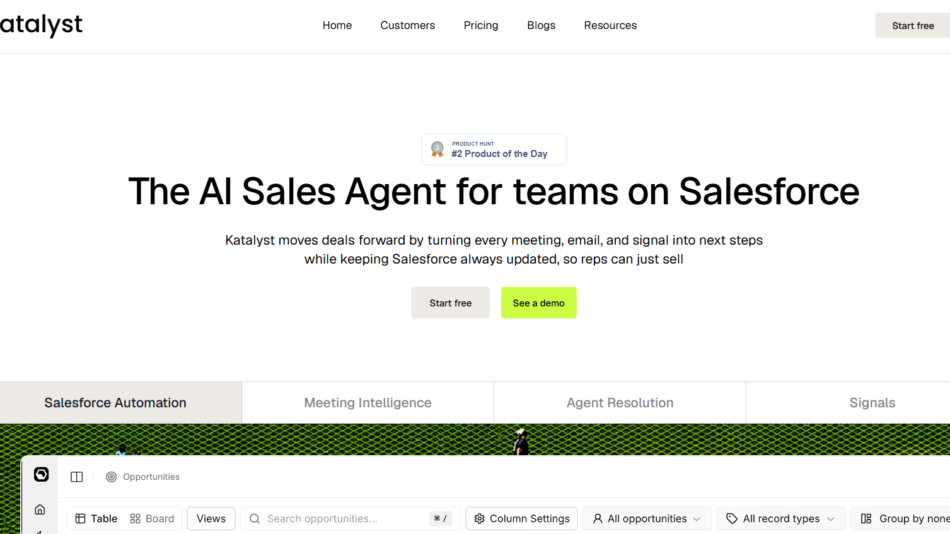The image size is (950, 534).
Task: Open the home icon in app sidebar
Action: coord(40,510)
